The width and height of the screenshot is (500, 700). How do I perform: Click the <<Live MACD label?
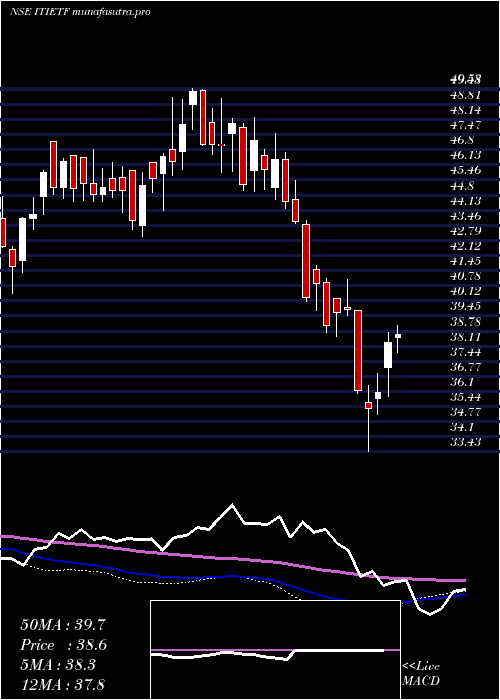[421, 674]
